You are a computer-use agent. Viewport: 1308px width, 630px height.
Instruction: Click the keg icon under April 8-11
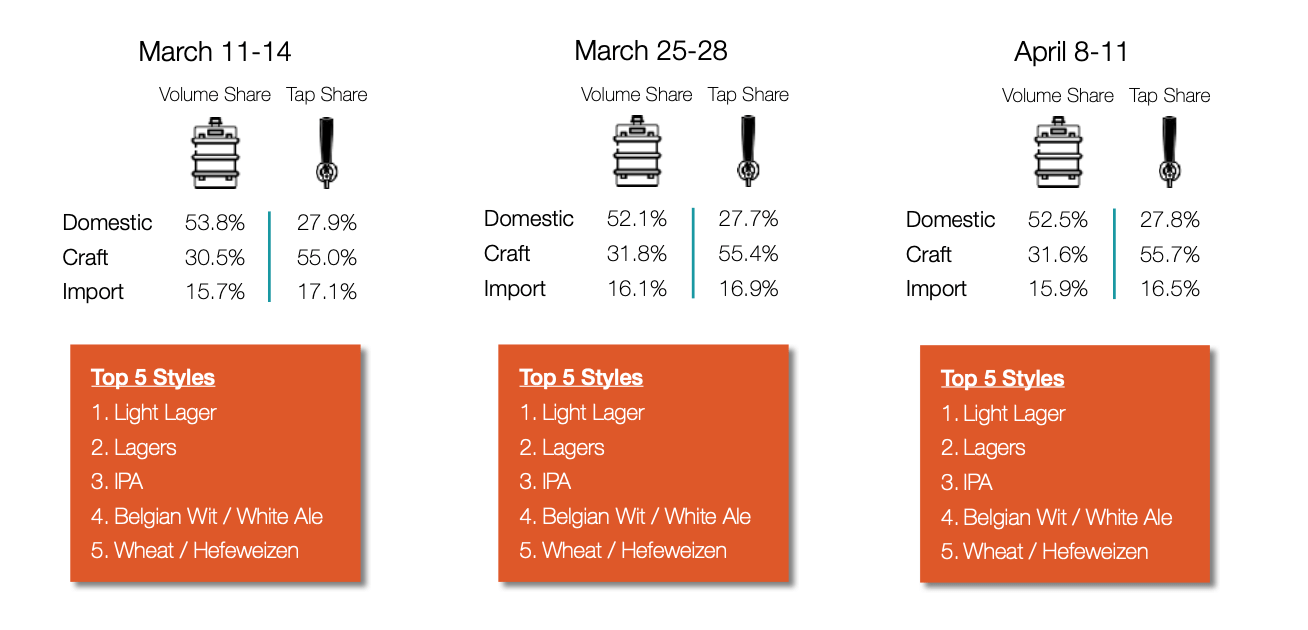pyautogui.click(x=1061, y=153)
